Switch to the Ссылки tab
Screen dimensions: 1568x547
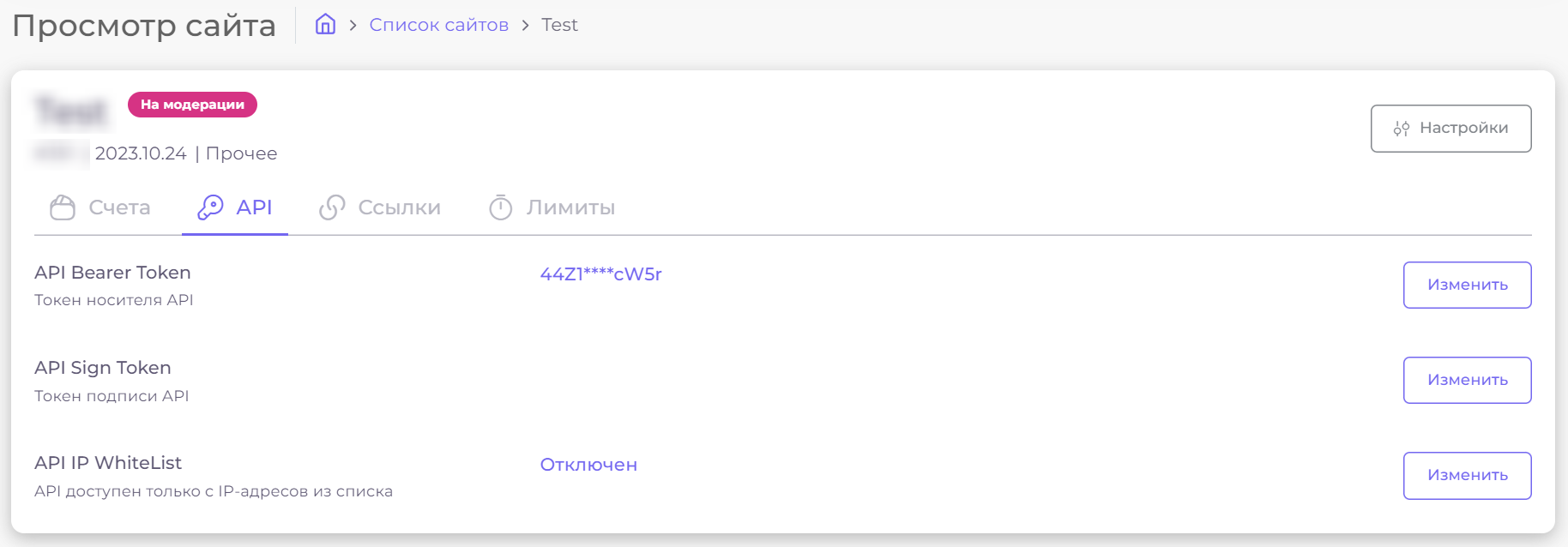[x=399, y=207]
